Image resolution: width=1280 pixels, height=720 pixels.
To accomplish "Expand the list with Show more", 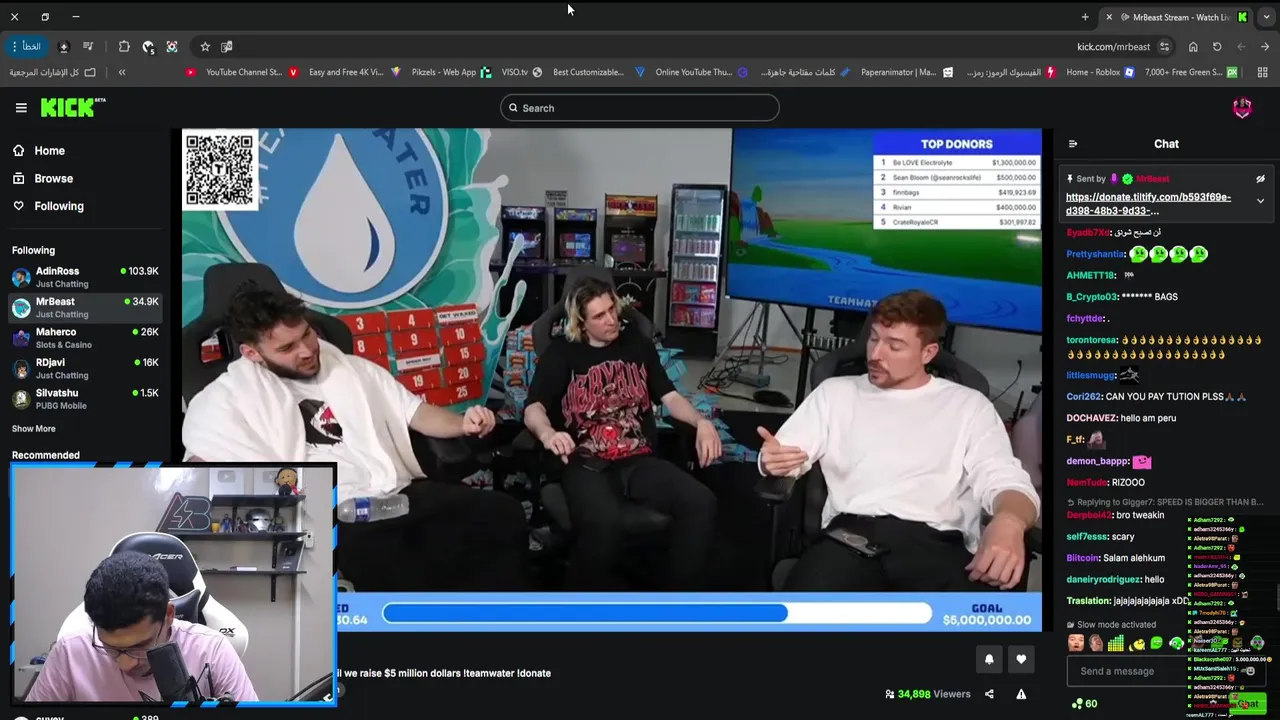I will click(34, 428).
